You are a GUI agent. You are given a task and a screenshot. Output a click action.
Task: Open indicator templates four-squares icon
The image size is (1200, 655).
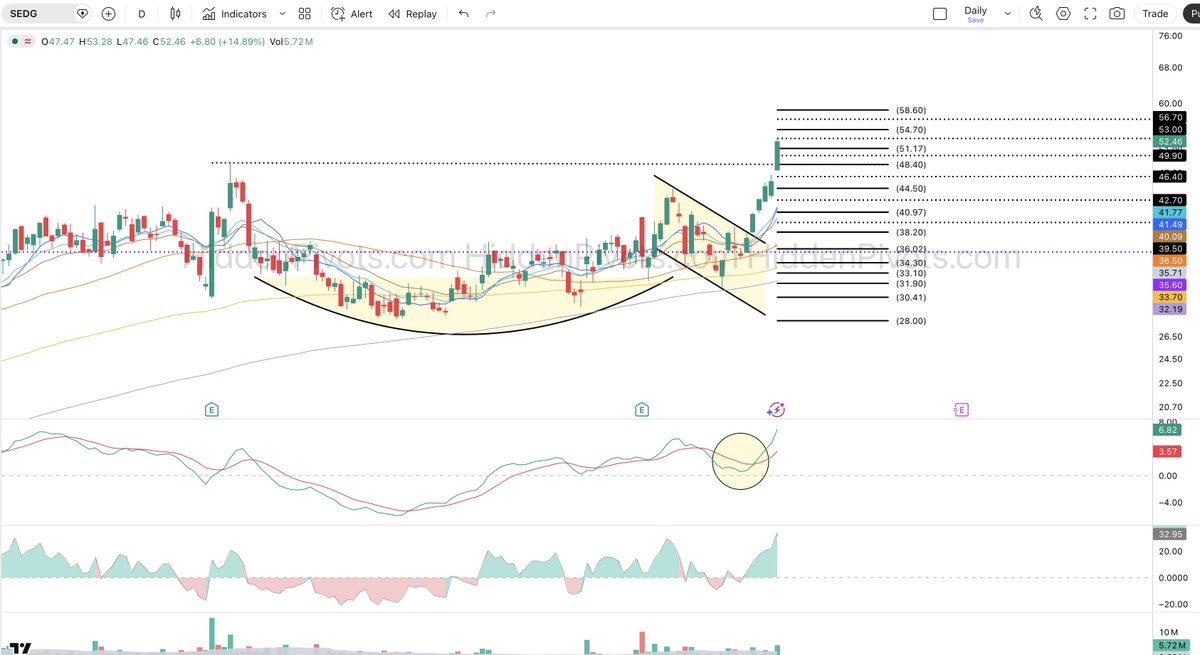coord(305,14)
